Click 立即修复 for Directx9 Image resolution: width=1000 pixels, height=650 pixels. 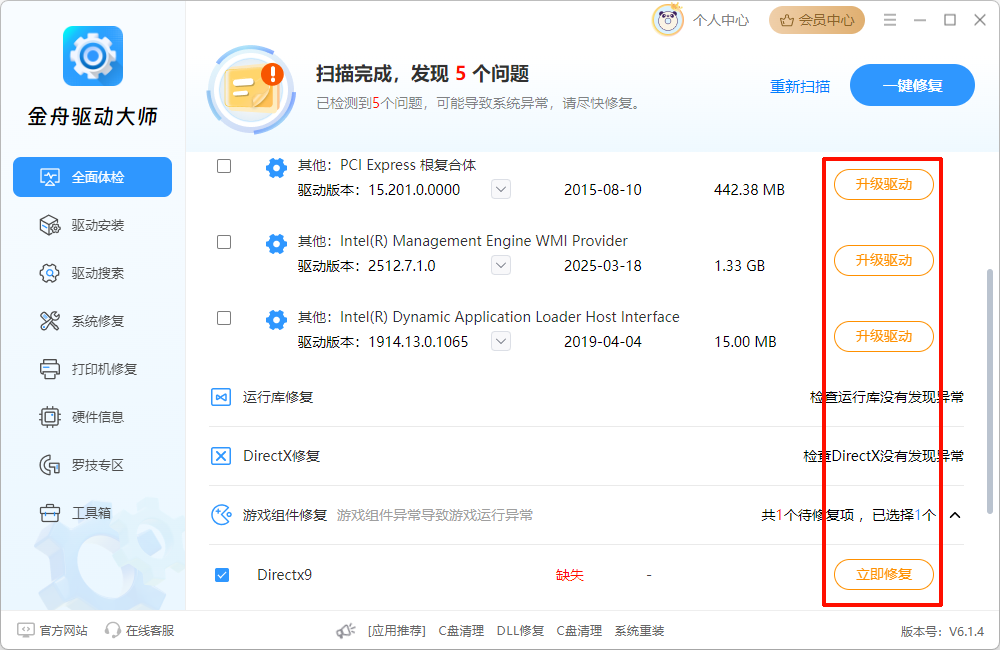(884, 574)
